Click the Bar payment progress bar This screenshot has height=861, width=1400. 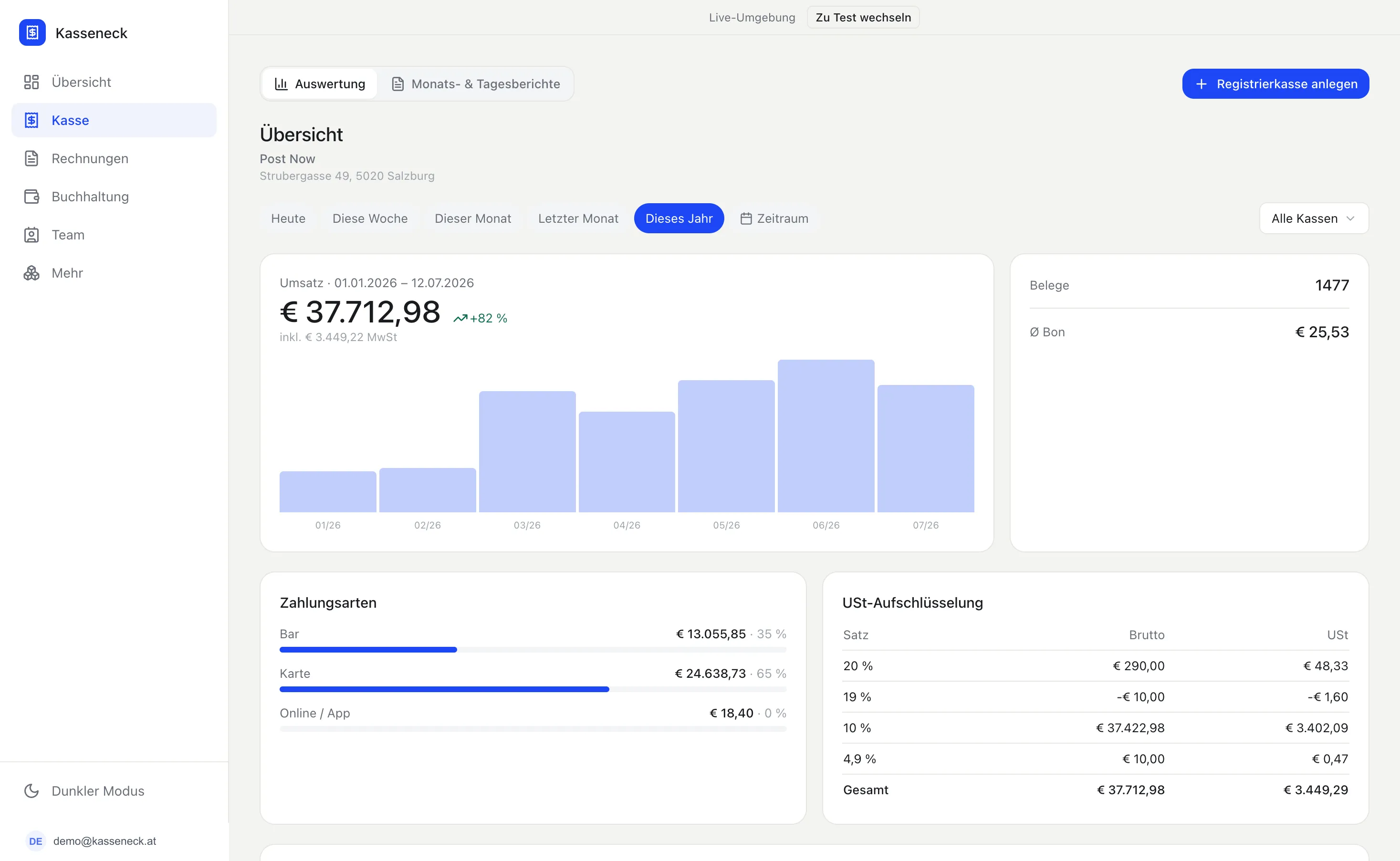point(533,650)
